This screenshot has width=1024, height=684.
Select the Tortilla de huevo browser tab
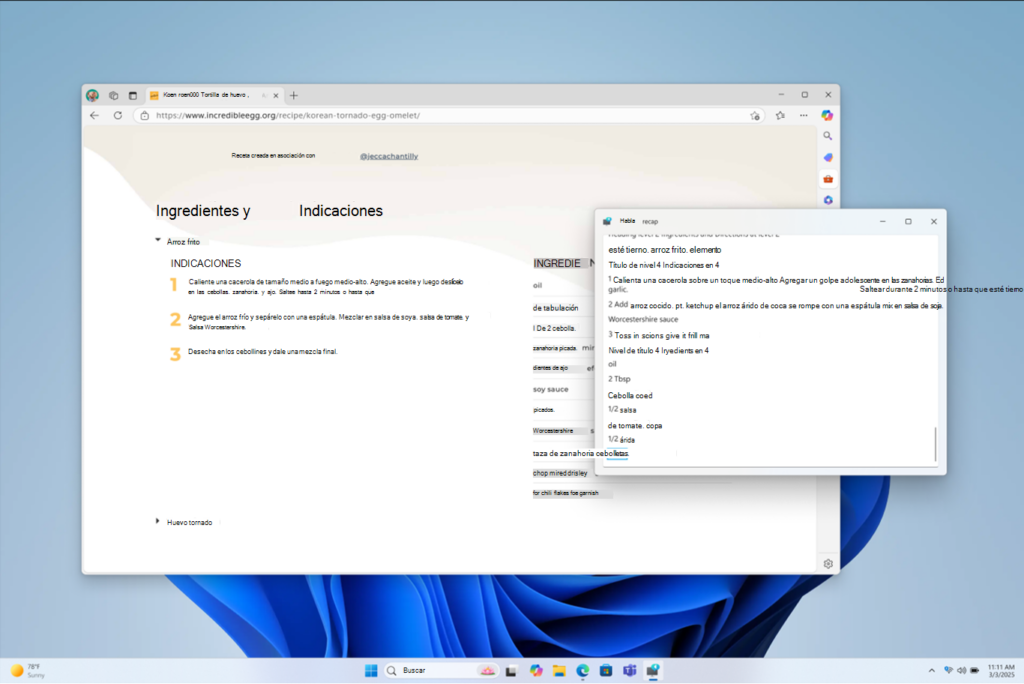tap(205, 94)
